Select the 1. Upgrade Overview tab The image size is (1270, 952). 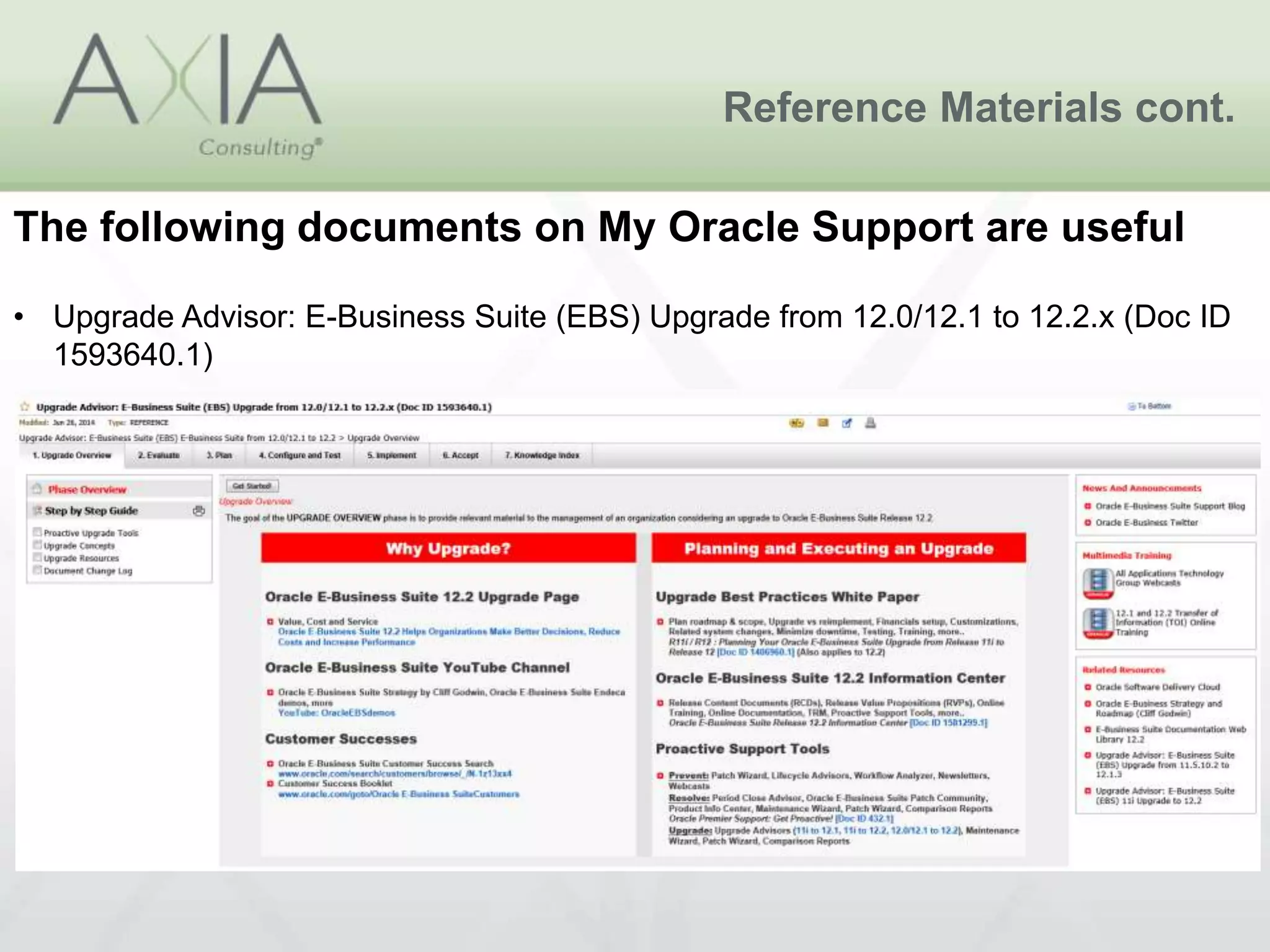72,456
